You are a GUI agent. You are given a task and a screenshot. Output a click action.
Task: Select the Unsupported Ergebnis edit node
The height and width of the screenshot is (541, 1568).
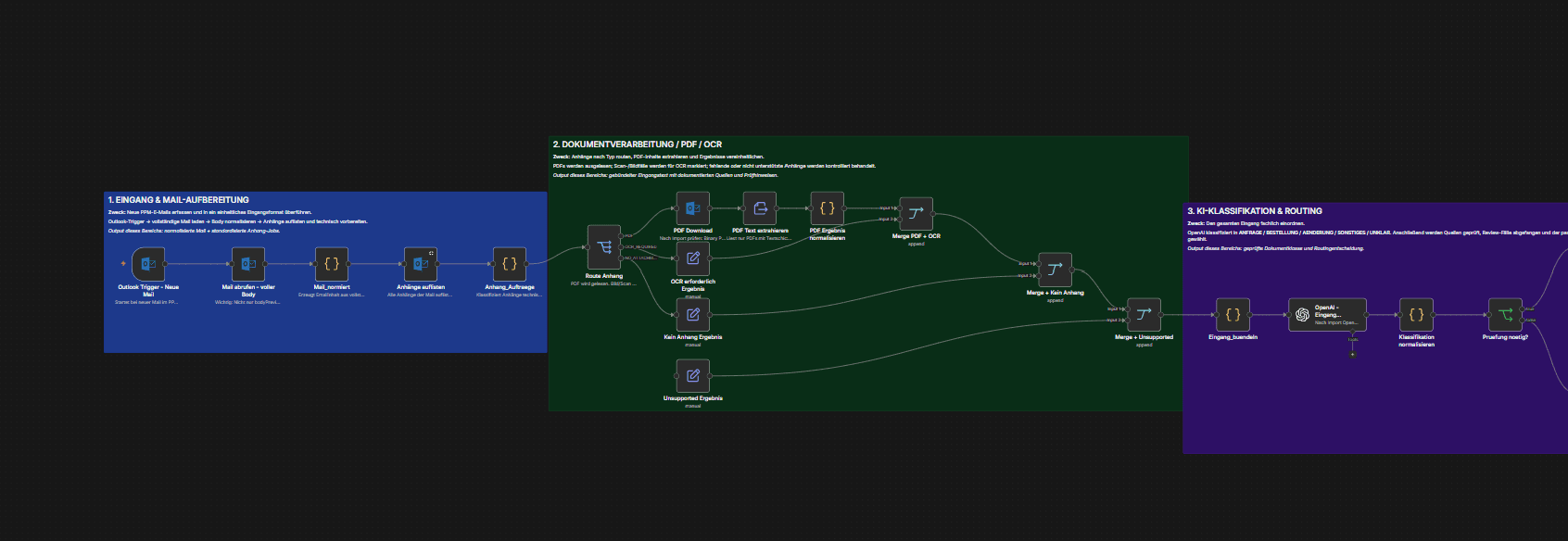693,375
